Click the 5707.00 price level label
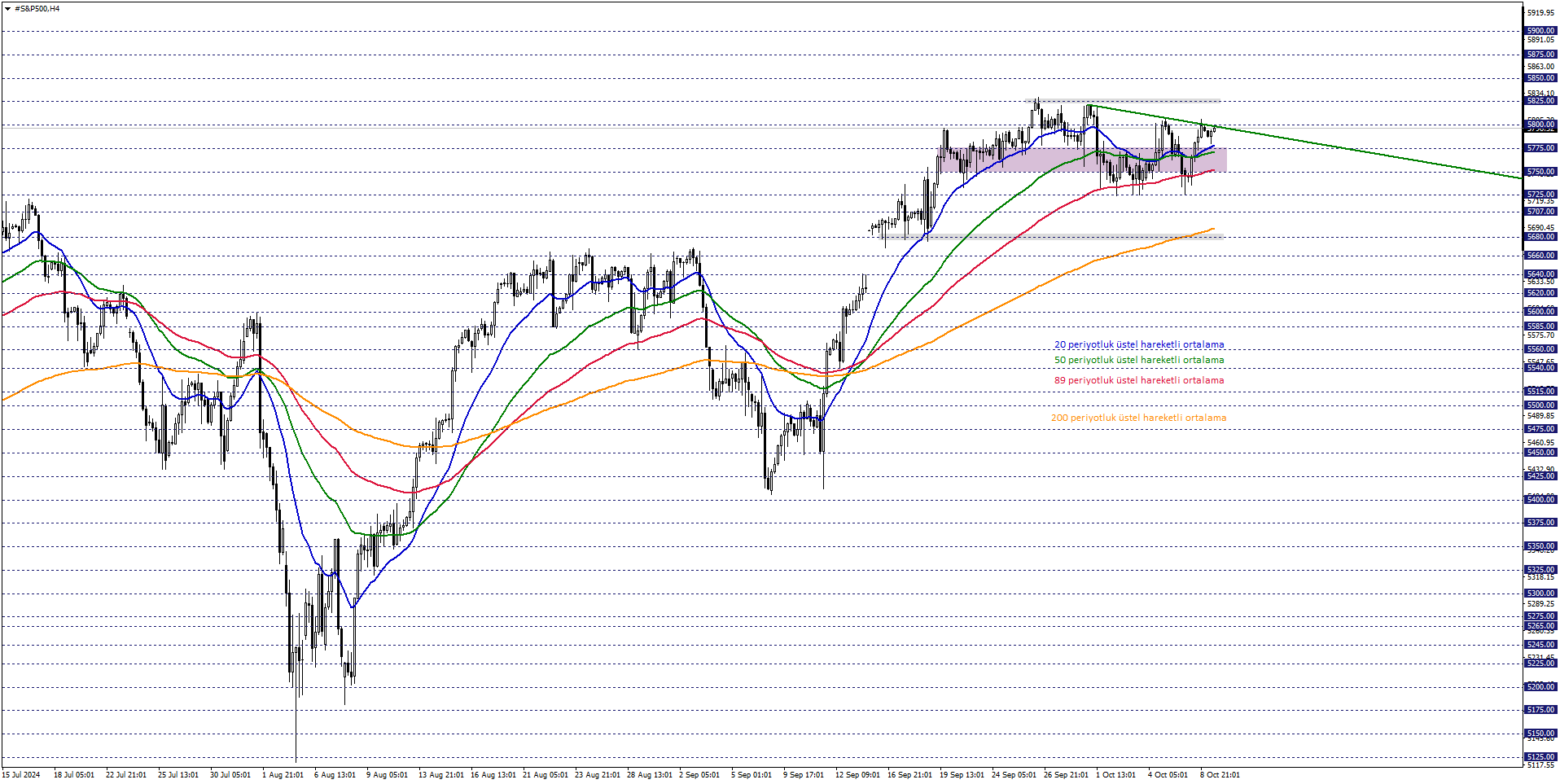Viewport: 1560px width, 784px height. [x=1540, y=212]
